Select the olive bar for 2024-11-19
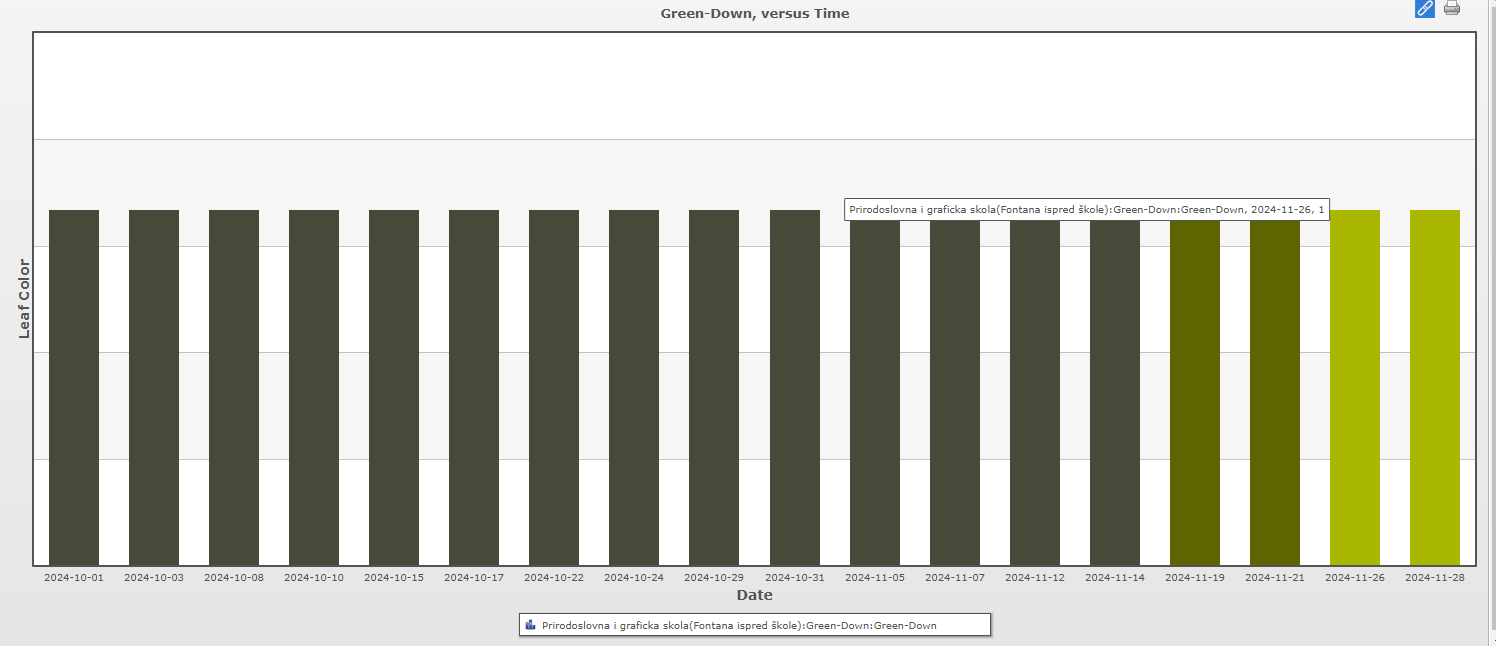 pos(1195,392)
